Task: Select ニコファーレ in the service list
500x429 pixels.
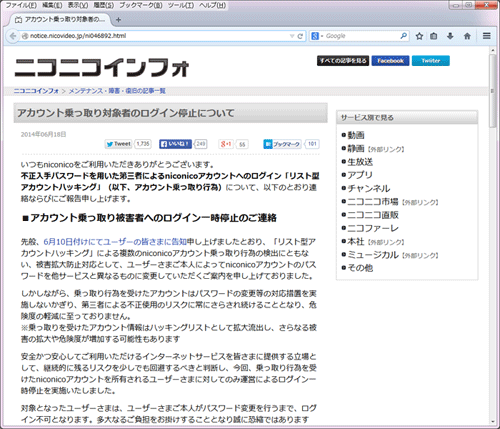Action: click(373, 228)
